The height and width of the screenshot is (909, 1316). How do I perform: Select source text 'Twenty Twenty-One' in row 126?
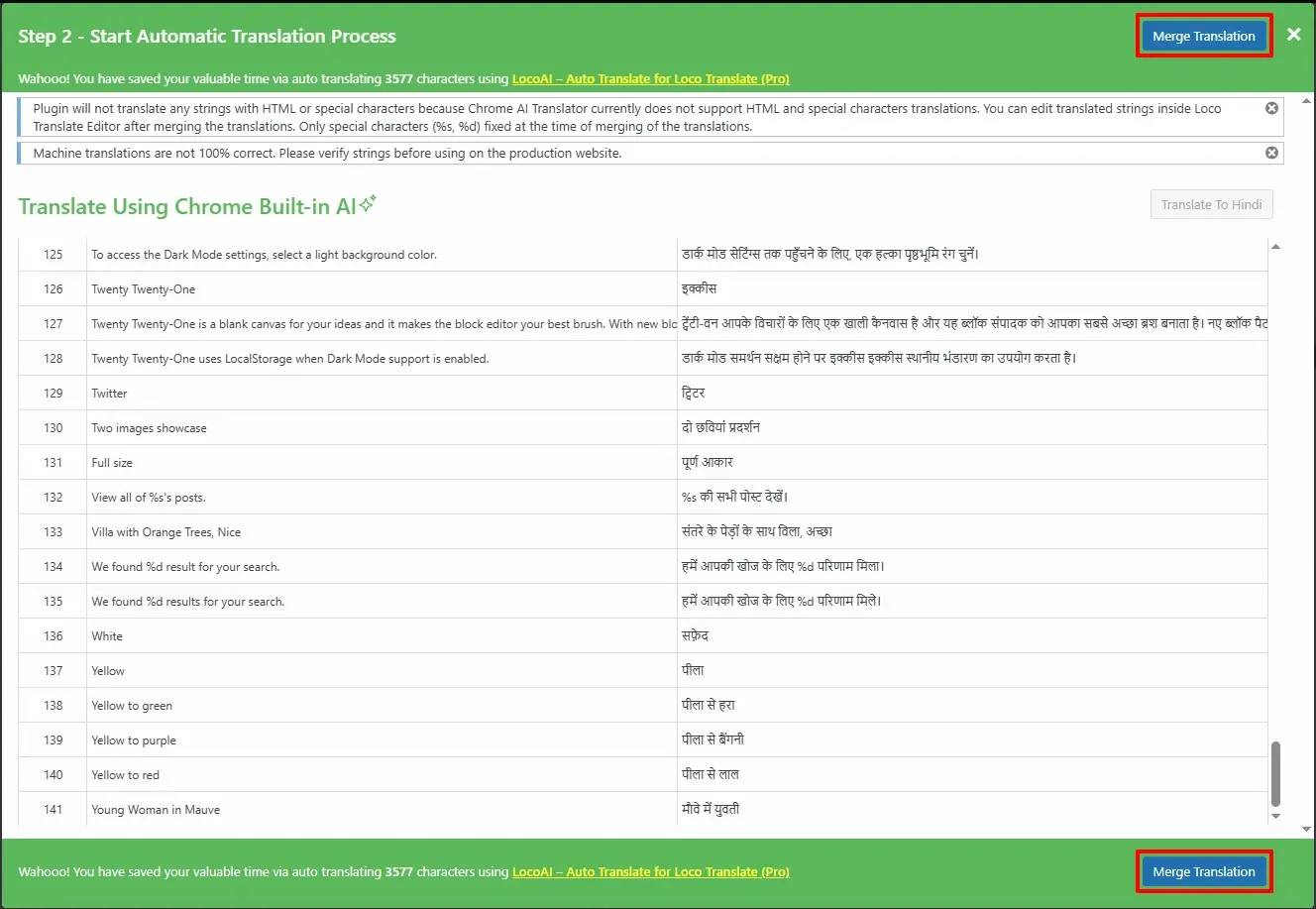point(144,289)
